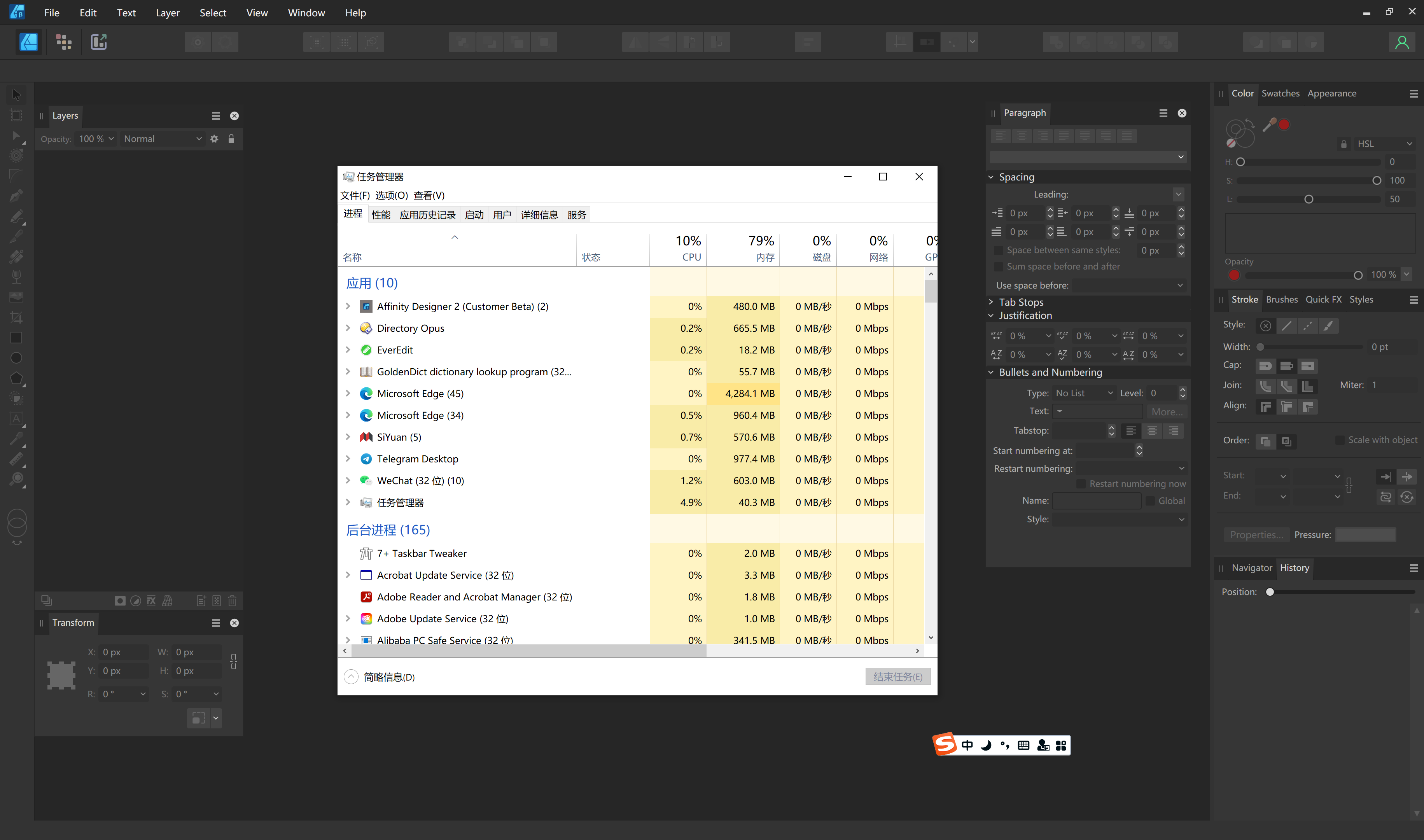Select the Move tool arrow
The width and height of the screenshot is (1424, 840).
tap(16, 94)
